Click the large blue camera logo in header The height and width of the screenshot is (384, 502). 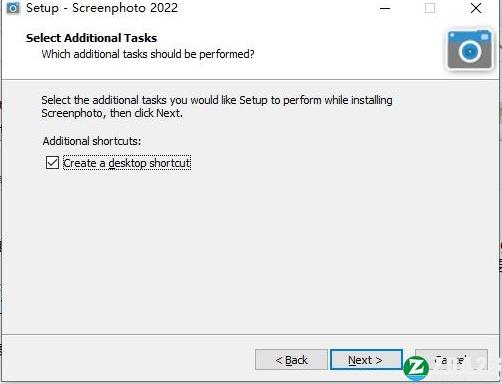[x=470, y=50]
